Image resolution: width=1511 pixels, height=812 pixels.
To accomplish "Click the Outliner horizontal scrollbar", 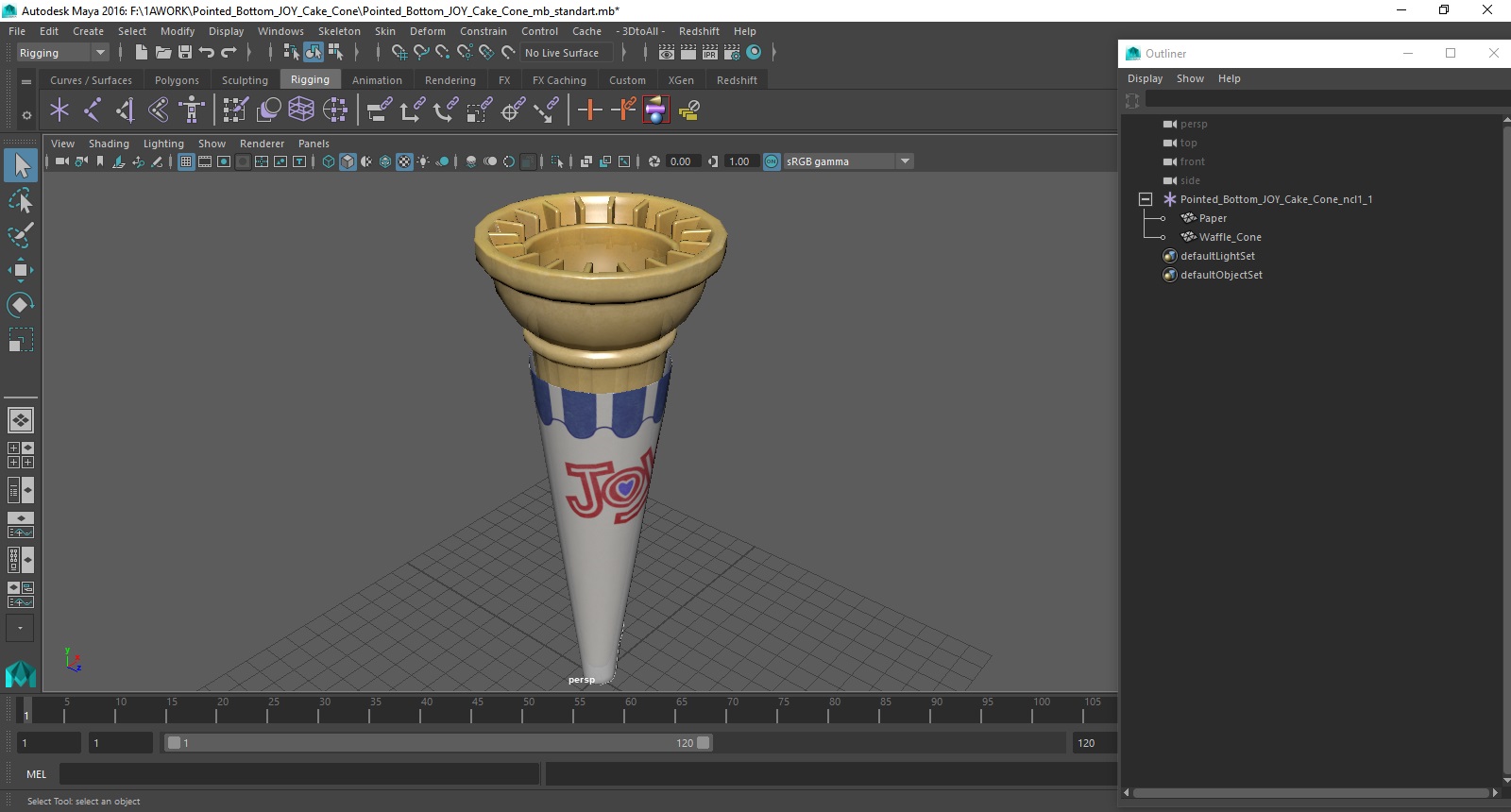I will 1311,793.
